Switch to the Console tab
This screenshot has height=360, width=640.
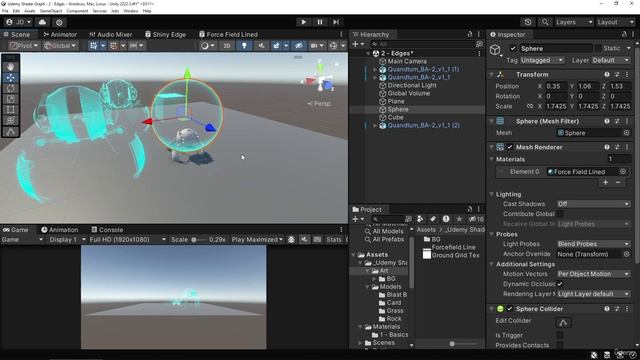[107, 230]
